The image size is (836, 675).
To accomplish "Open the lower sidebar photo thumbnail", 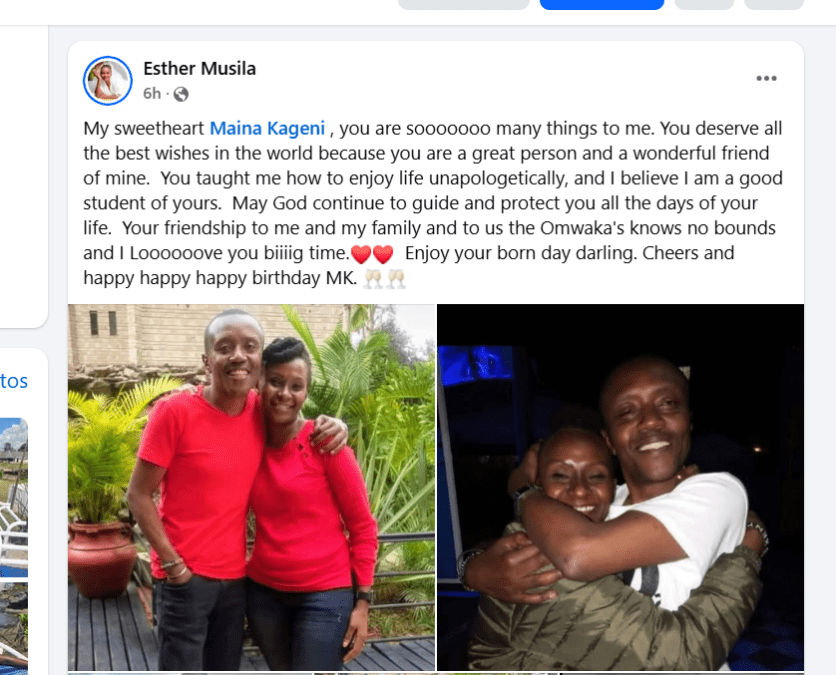I will pyautogui.click(x=14, y=628).
